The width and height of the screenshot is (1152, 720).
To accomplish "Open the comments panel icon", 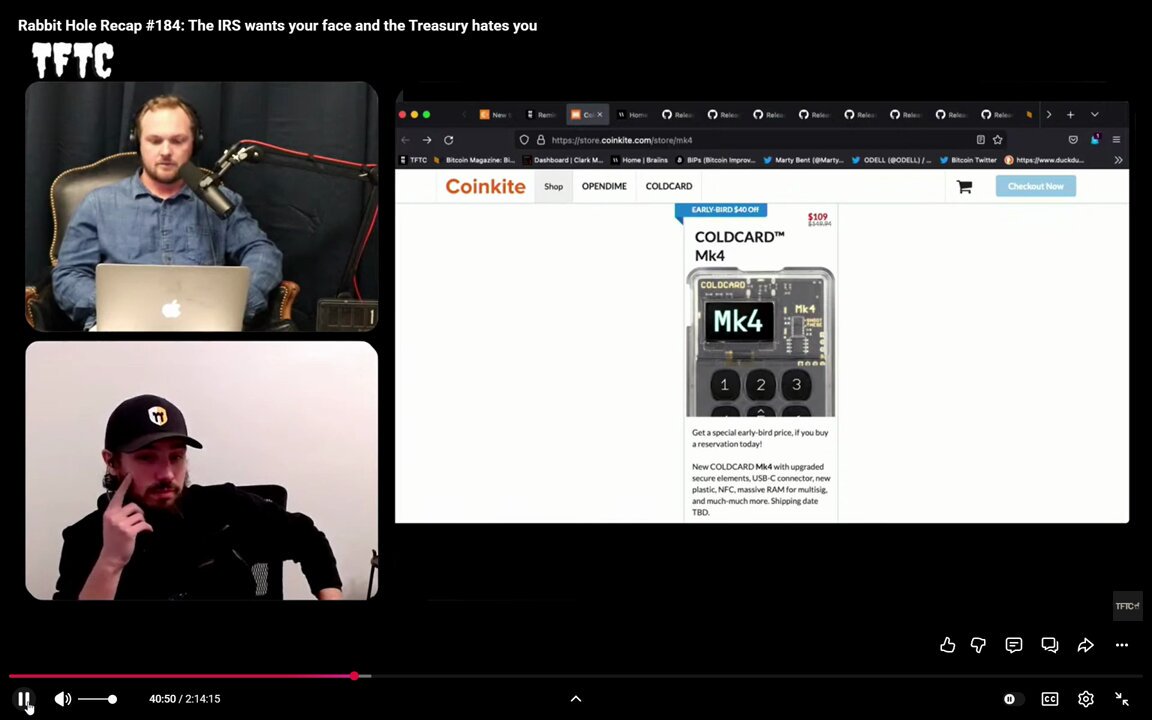I will pyautogui.click(x=1014, y=645).
